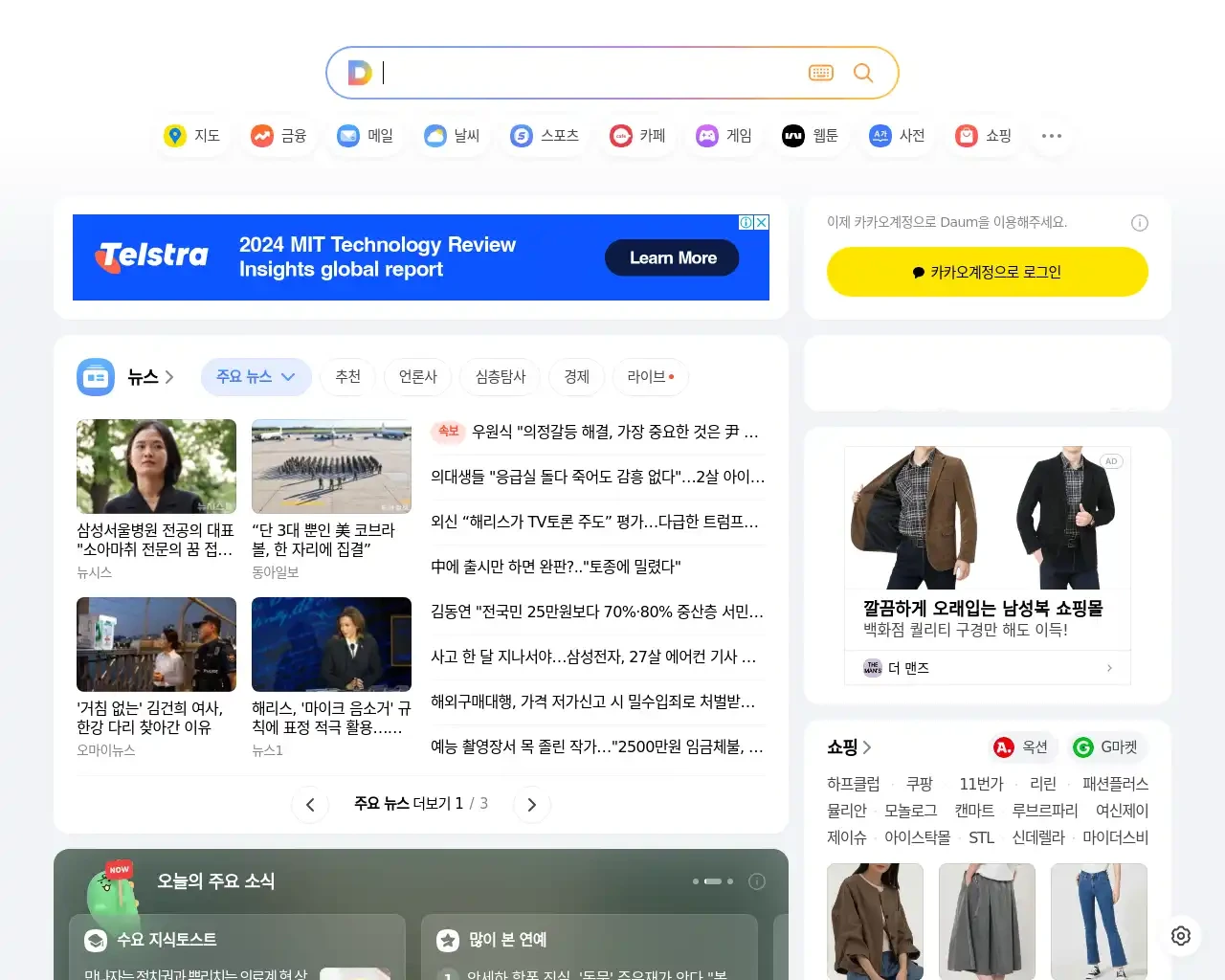Select the 심층탐사 news tab
Screen dimensions: 1225x980
[501, 377]
